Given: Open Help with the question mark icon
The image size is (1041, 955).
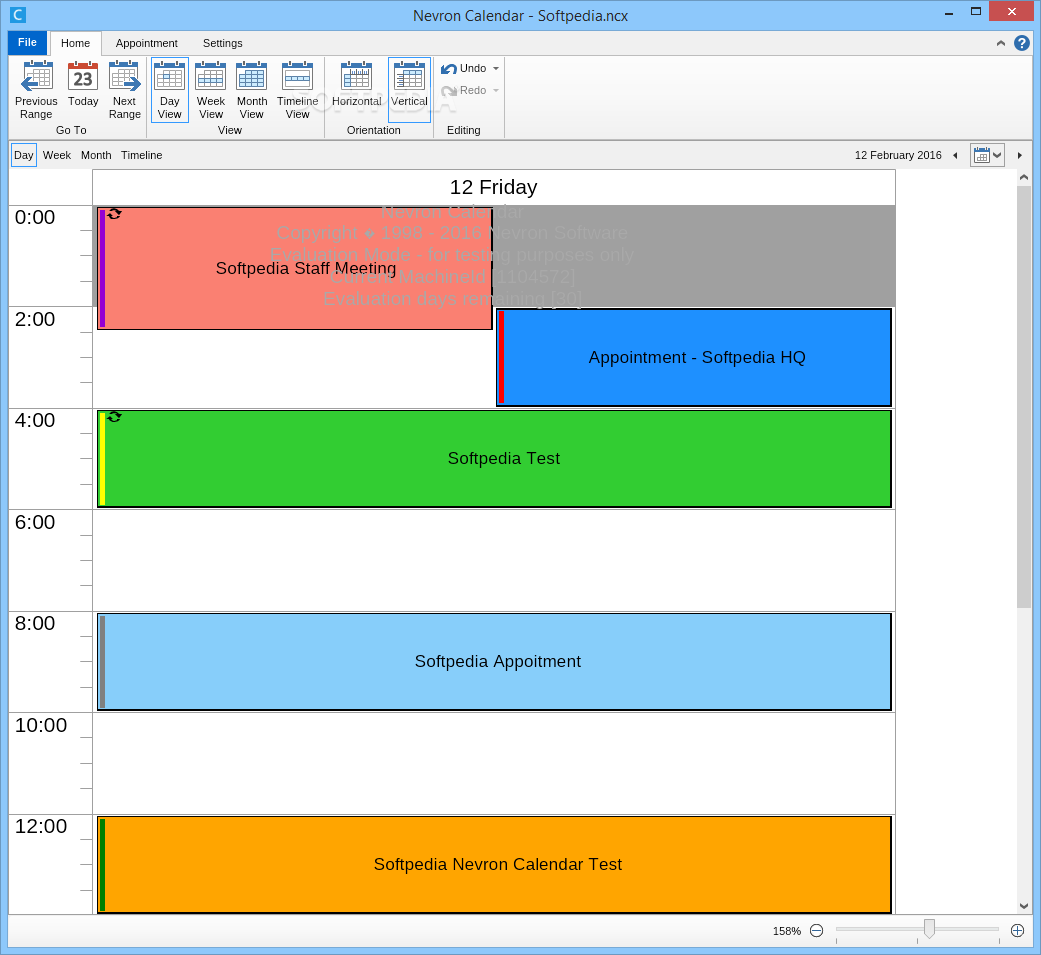Looking at the screenshot, I should coord(1022,43).
